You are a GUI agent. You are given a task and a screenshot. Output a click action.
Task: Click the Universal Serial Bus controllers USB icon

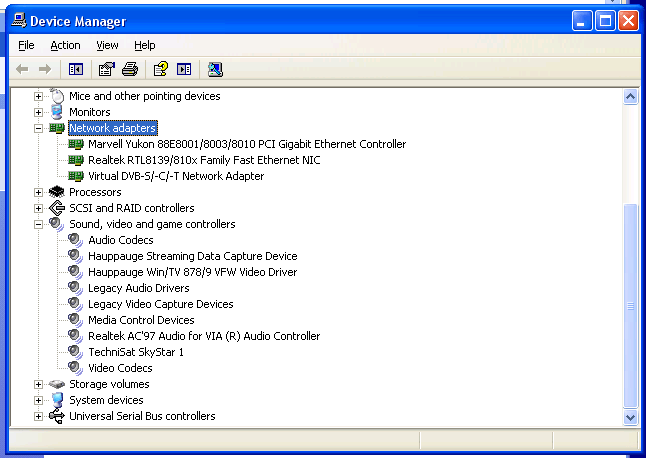pos(57,416)
